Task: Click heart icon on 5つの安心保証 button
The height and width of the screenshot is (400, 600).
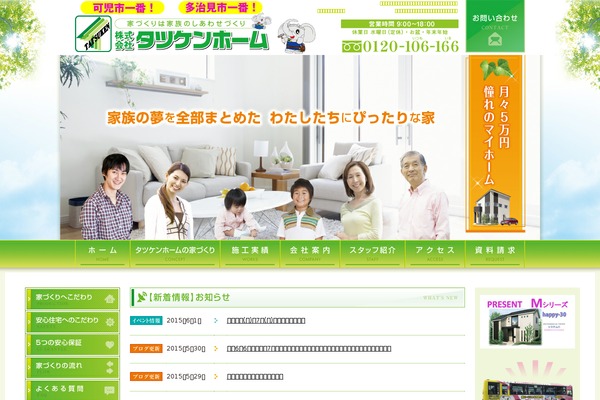Action: click(x=110, y=345)
